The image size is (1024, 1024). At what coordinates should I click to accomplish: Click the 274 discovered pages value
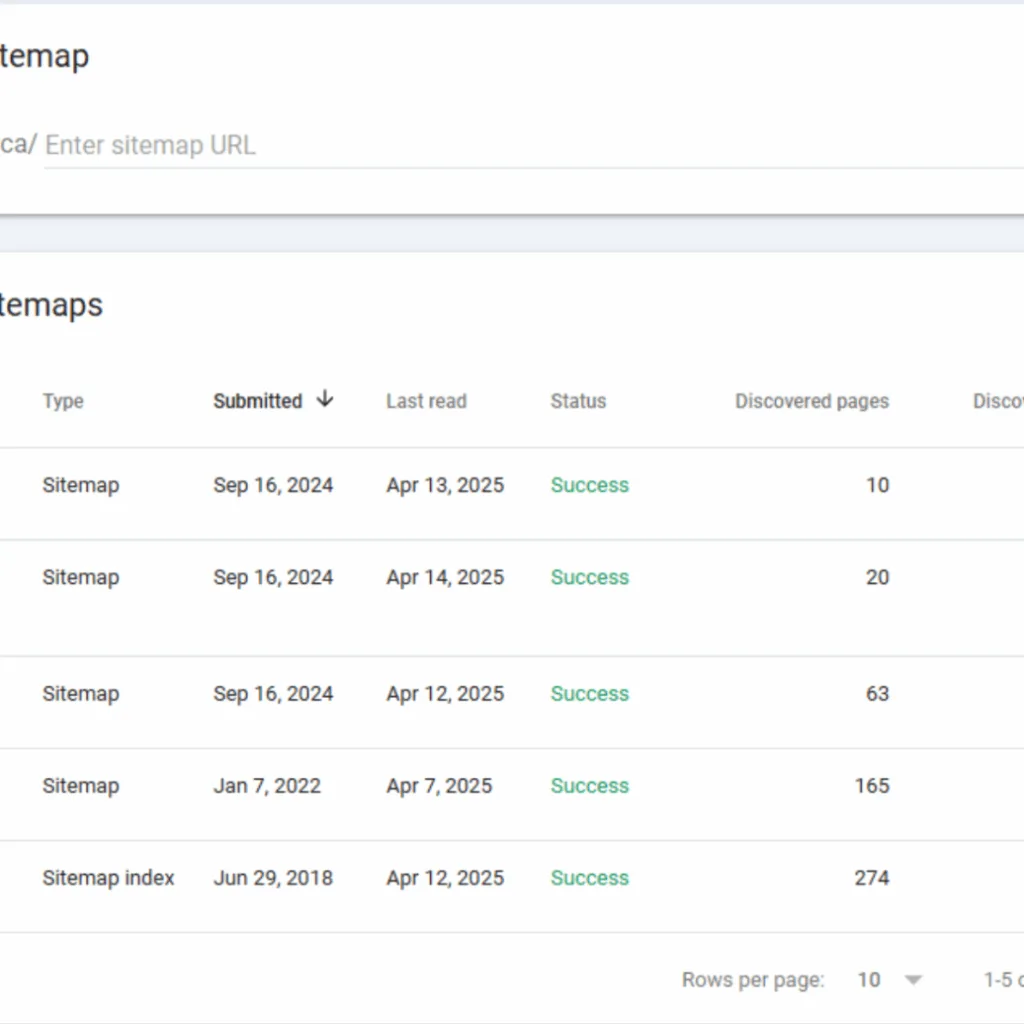pos(872,878)
